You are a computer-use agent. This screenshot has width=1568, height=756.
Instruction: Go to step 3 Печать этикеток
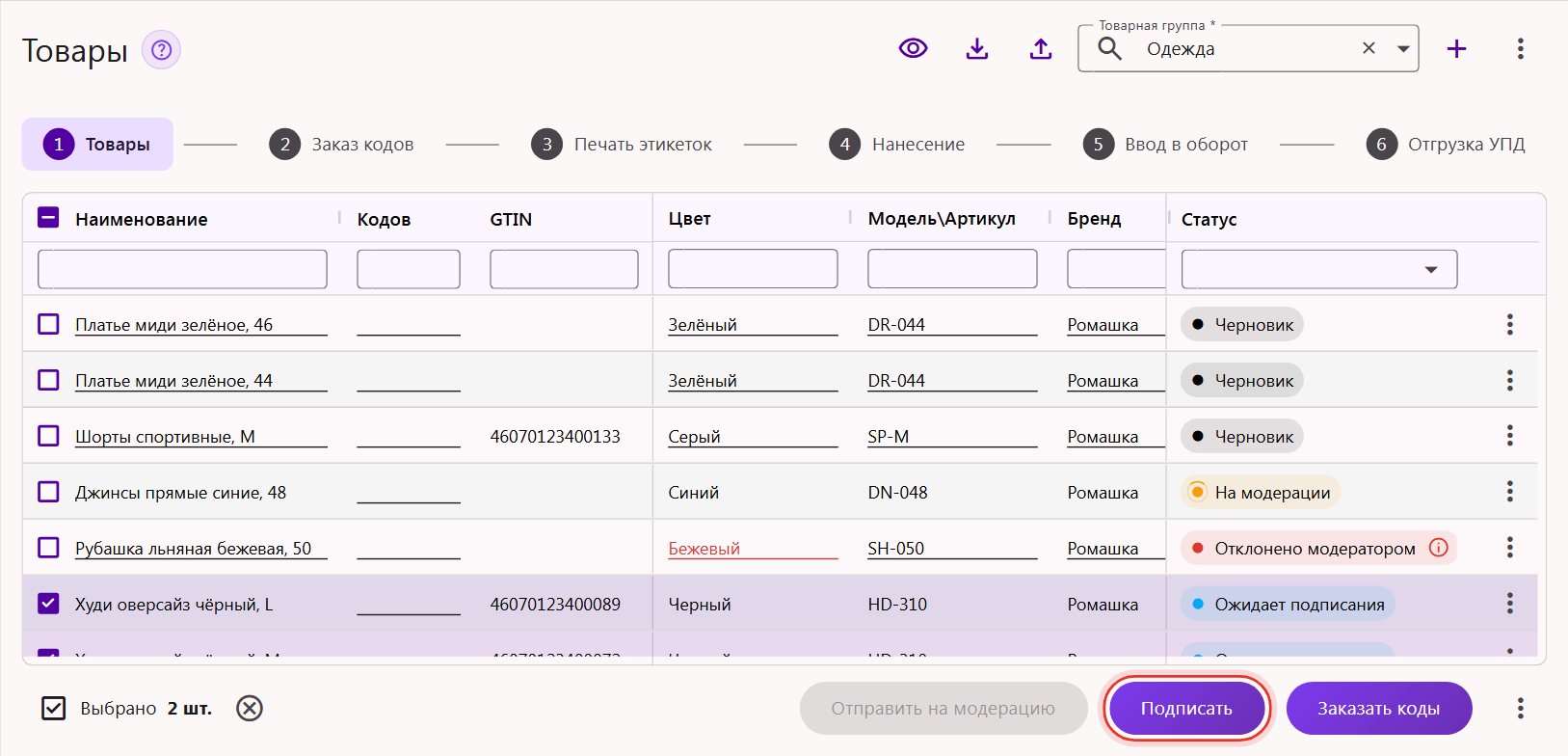tap(622, 145)
